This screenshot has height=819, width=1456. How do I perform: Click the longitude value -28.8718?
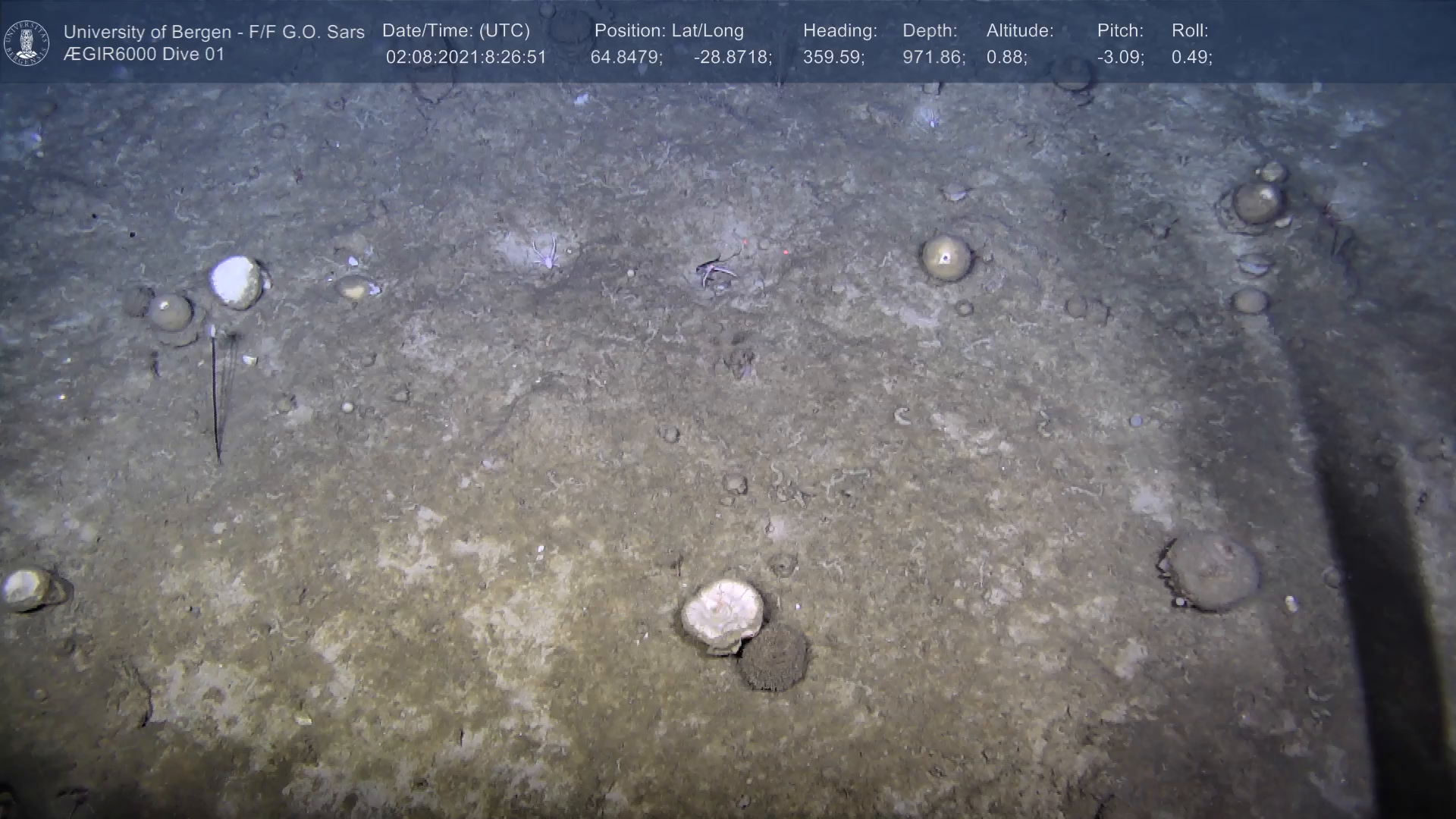click(733, 58)
